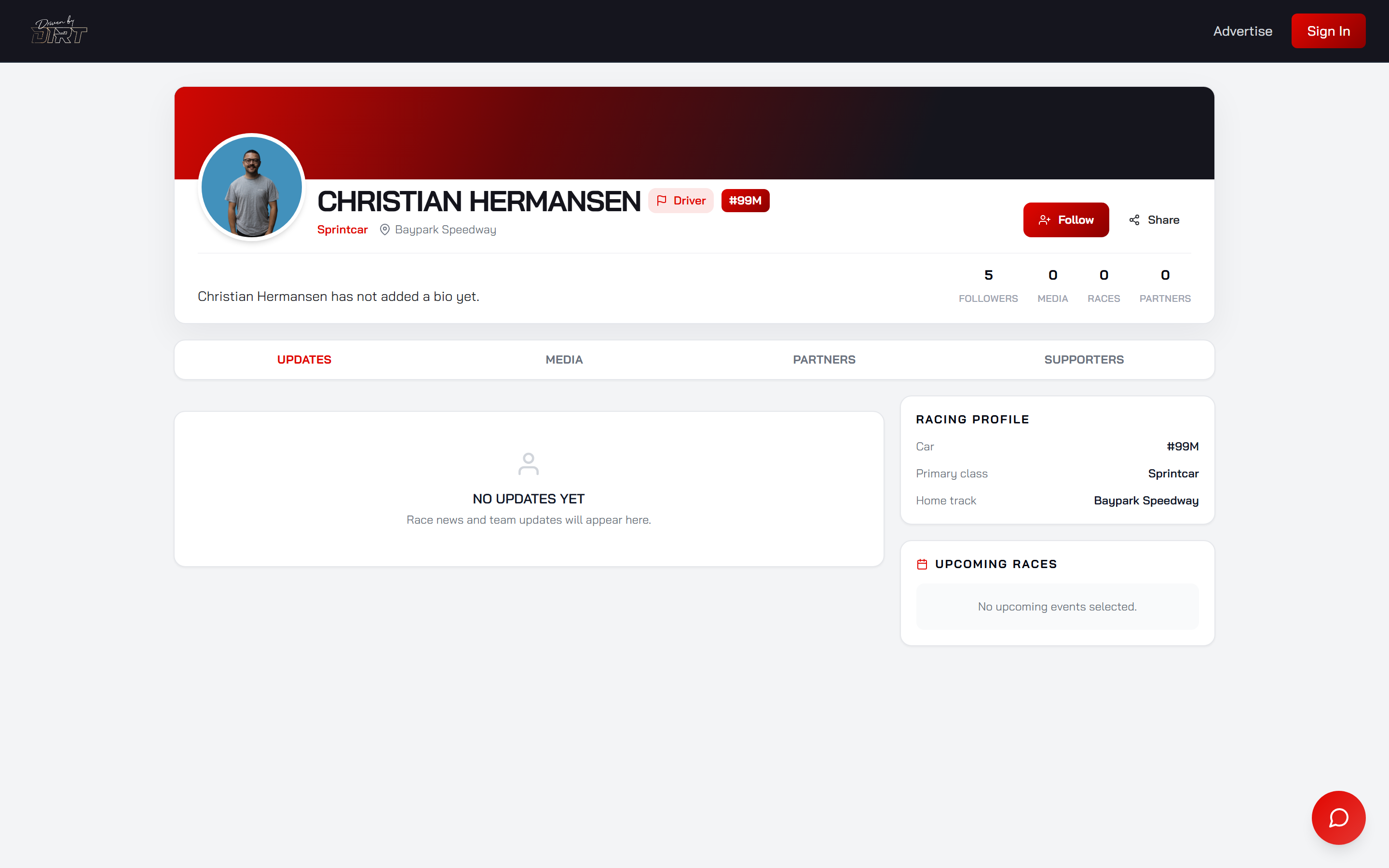Follow Christian Hermansen
Image resolution: width=1389 pixels, height=868 pixels.
click(x=1066, y=220)
